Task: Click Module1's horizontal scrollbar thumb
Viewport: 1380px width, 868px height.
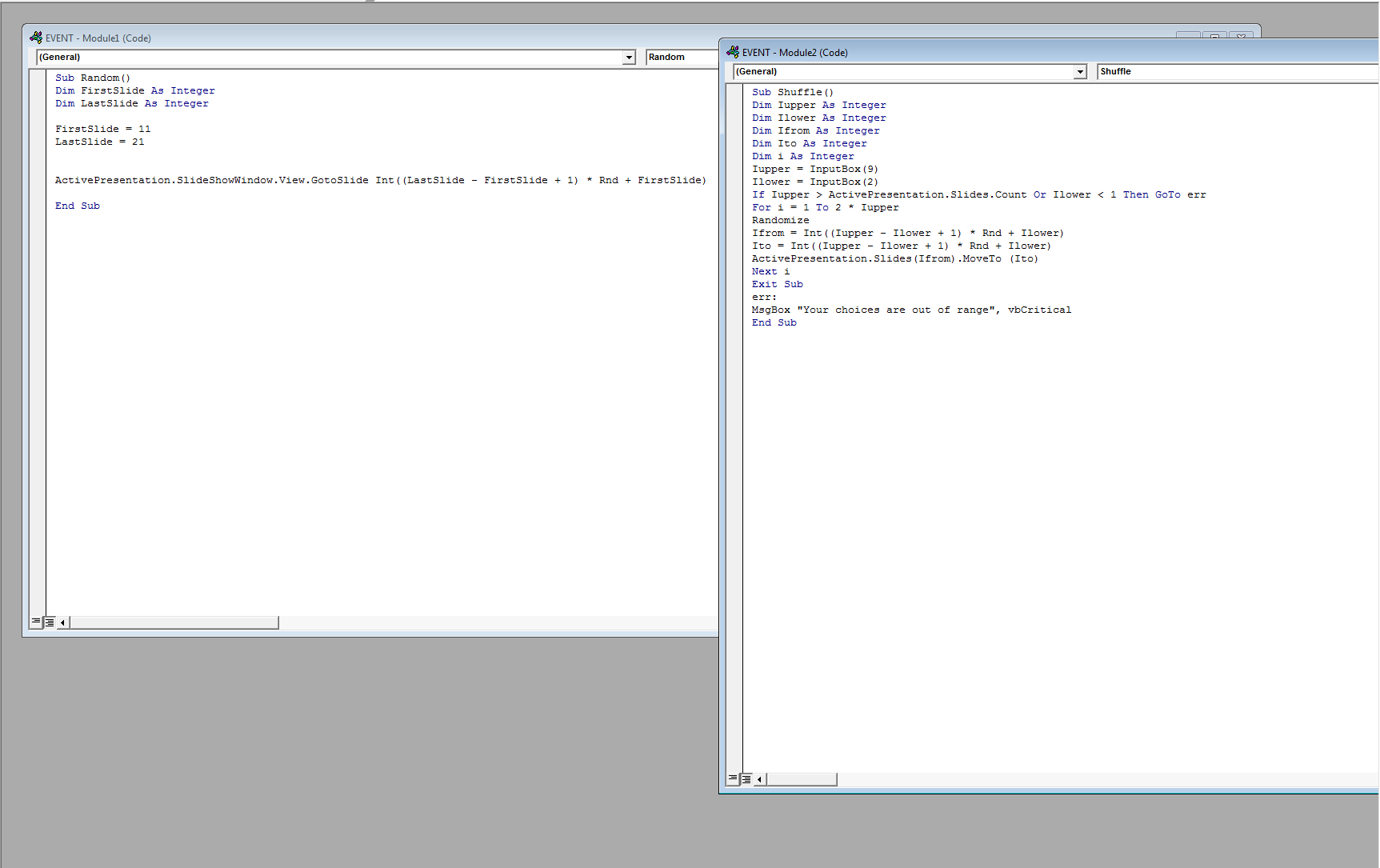Action: click(x=174, y=622)
